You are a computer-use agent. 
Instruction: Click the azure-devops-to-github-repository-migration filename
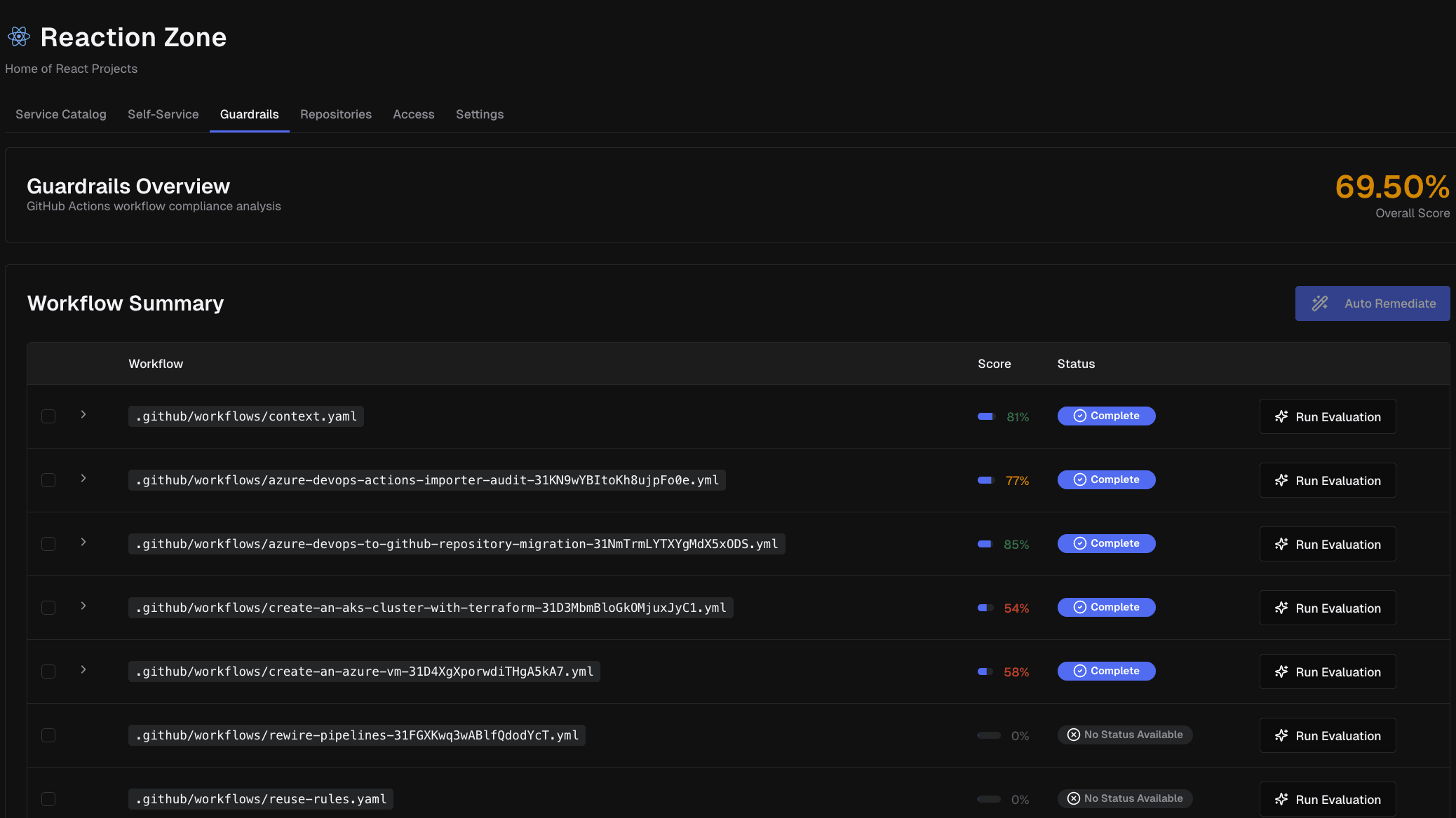tap(457, 543)
